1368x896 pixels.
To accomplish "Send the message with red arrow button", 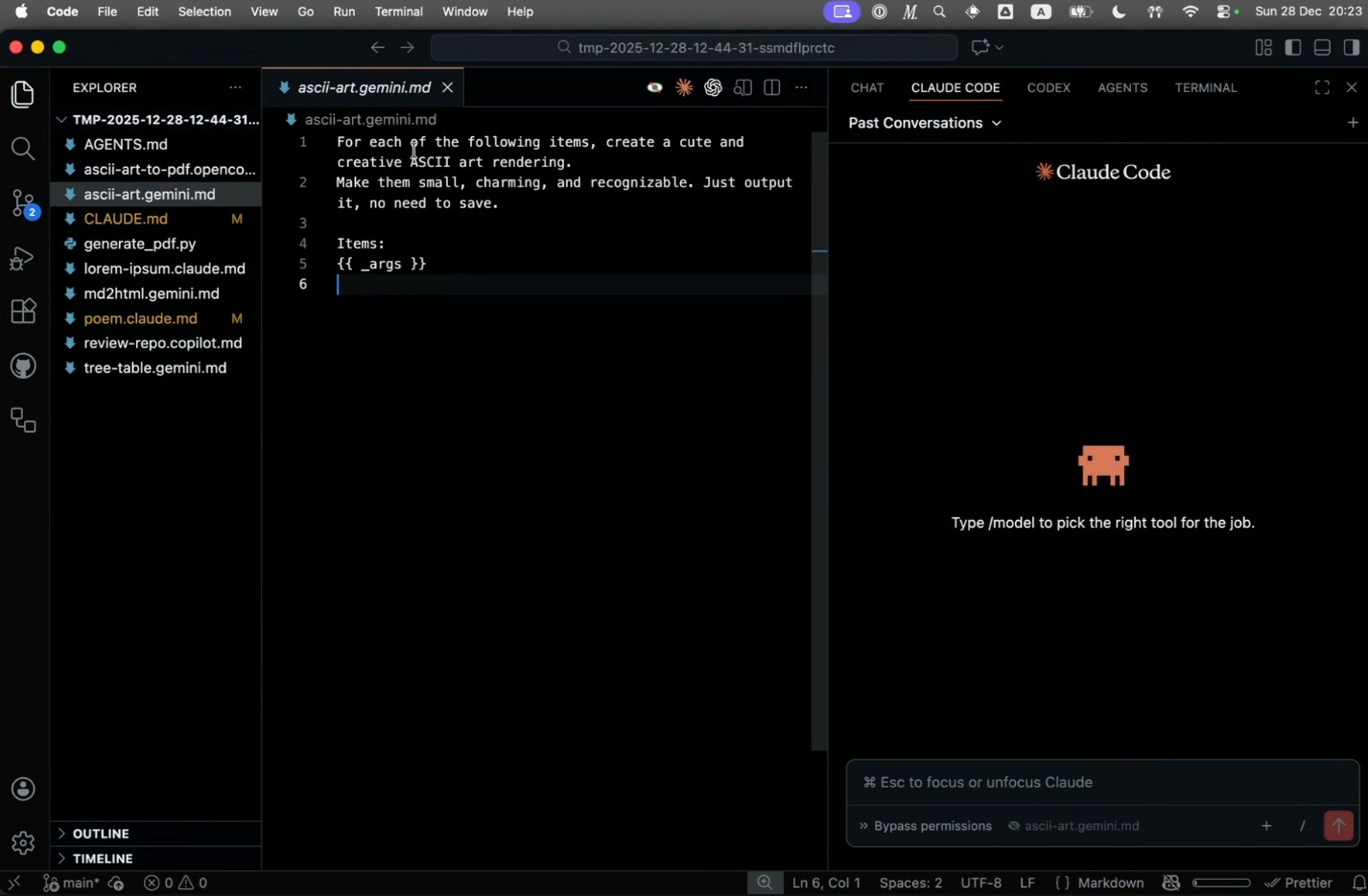I will tap(1338, 826).
